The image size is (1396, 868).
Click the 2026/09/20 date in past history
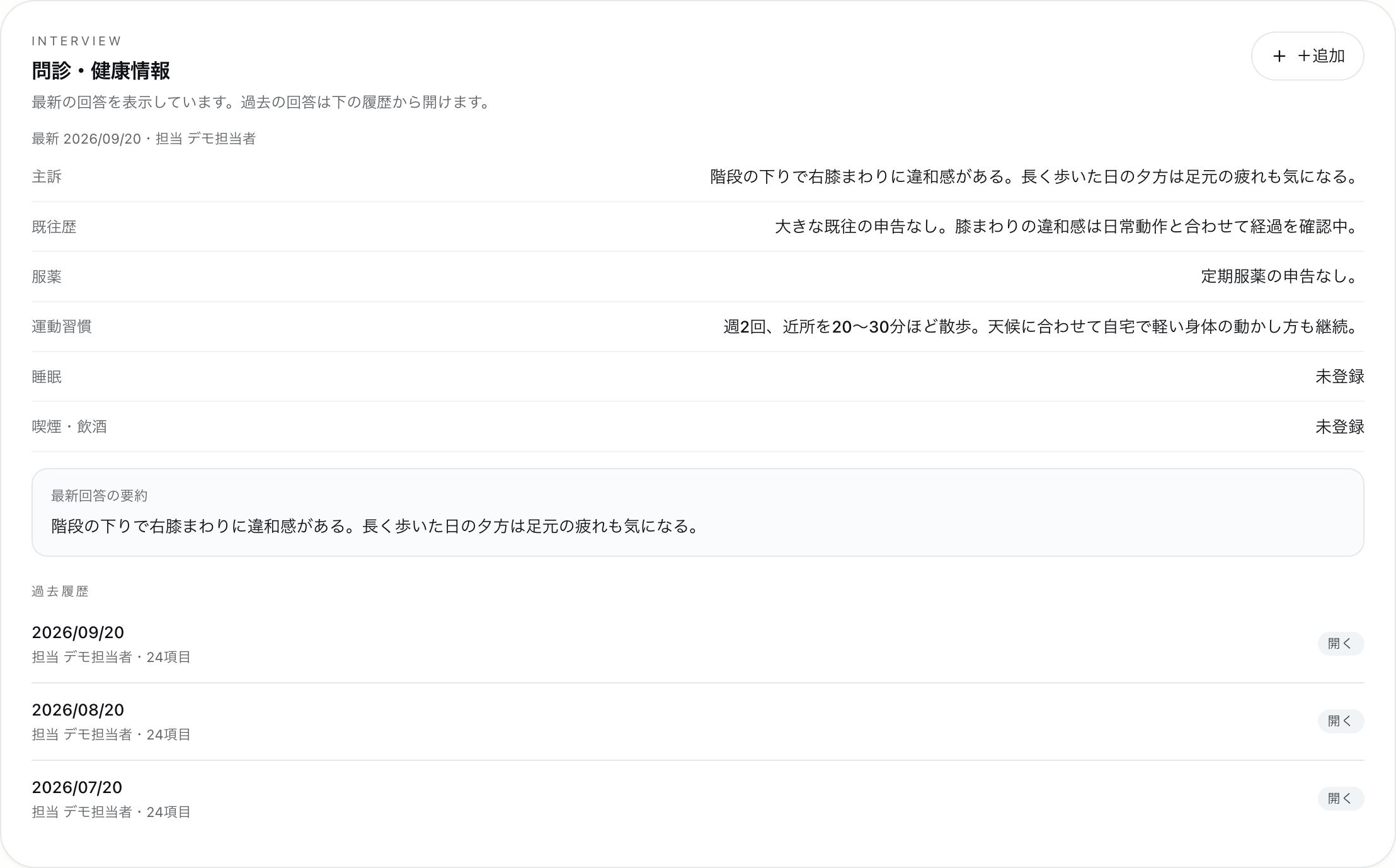pyautogui.click(x=78, y=632)
